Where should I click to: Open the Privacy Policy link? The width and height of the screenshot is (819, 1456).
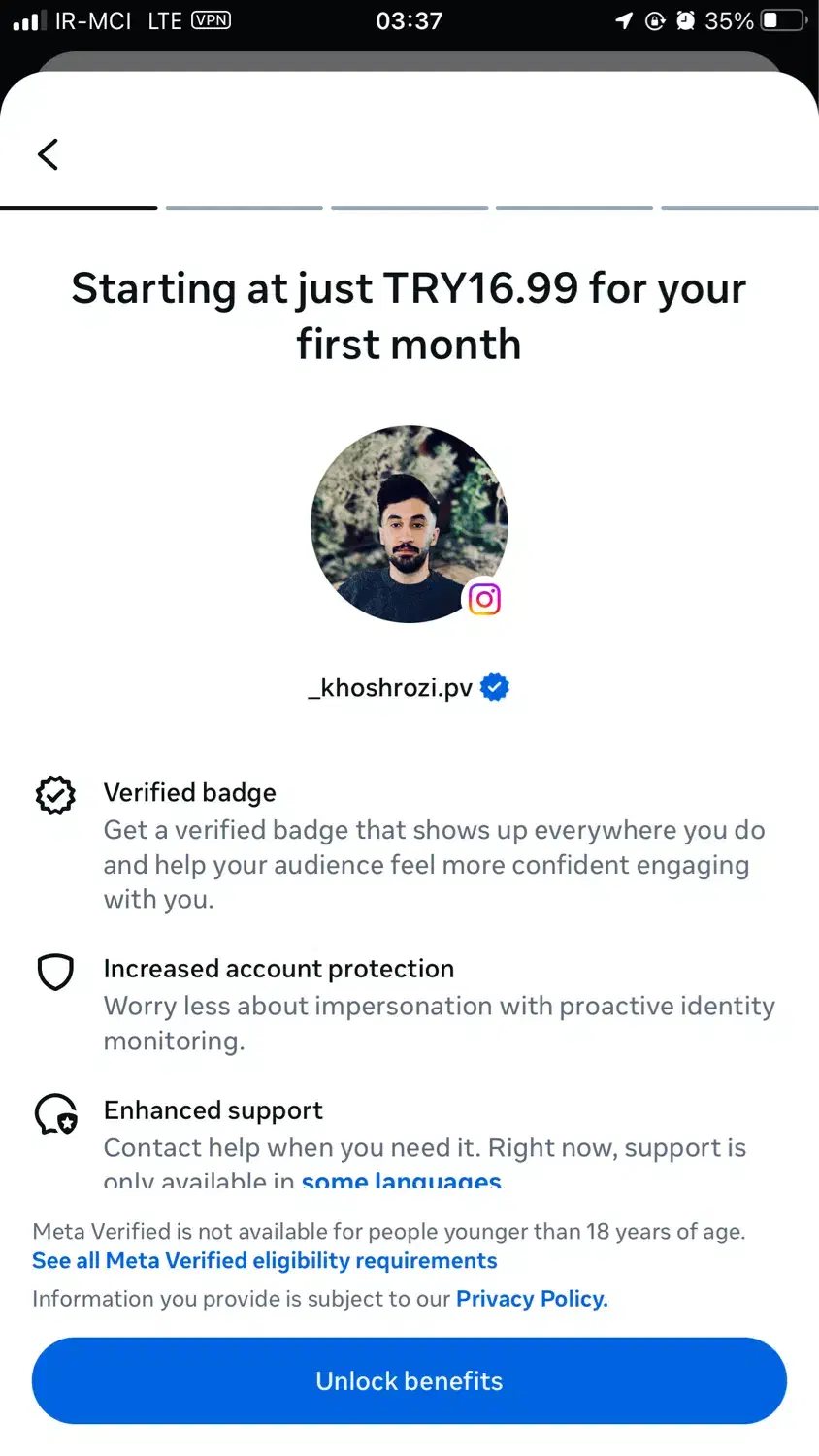[x=532, y=1299]
